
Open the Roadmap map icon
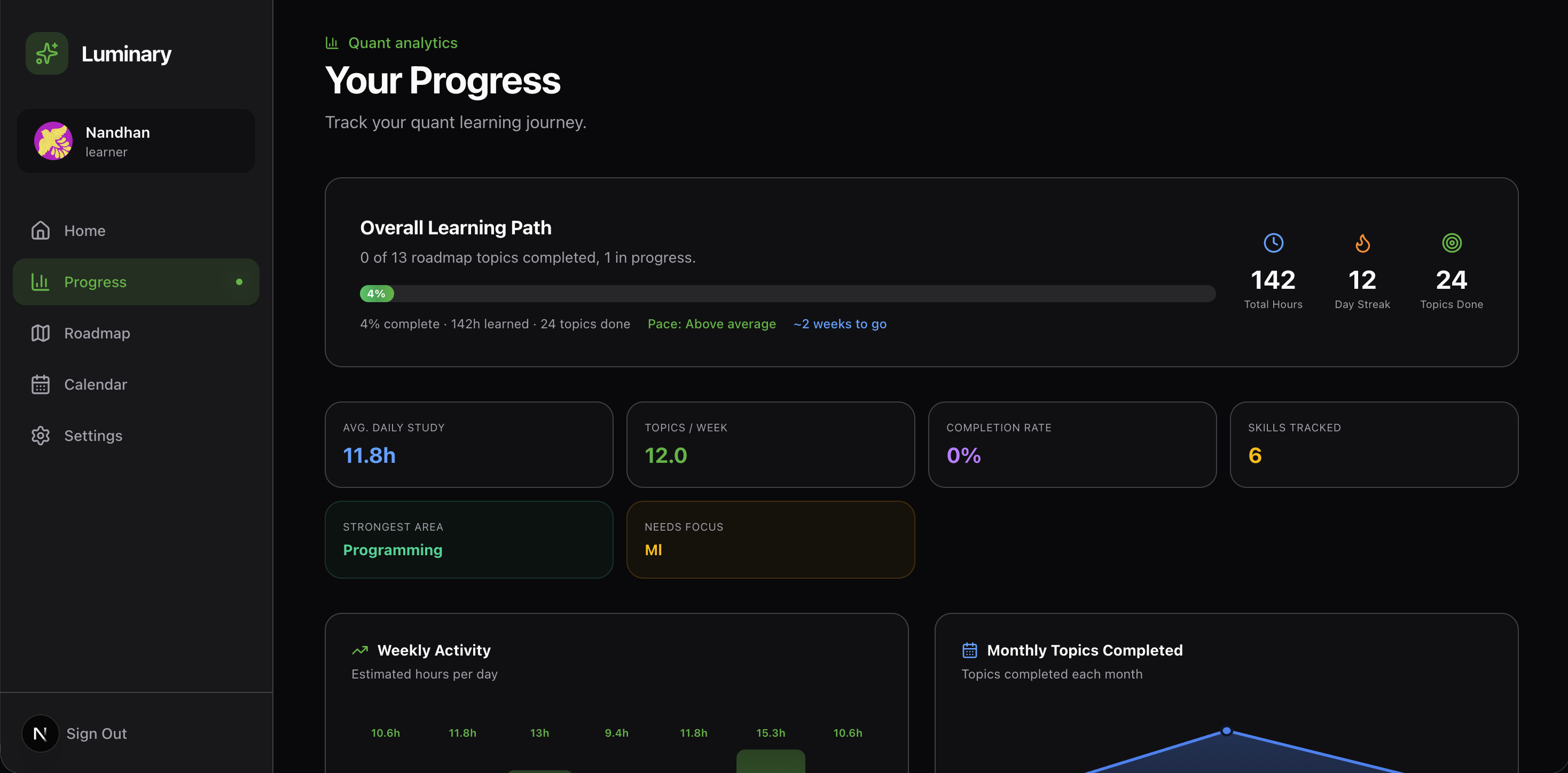tap(40, 333)
